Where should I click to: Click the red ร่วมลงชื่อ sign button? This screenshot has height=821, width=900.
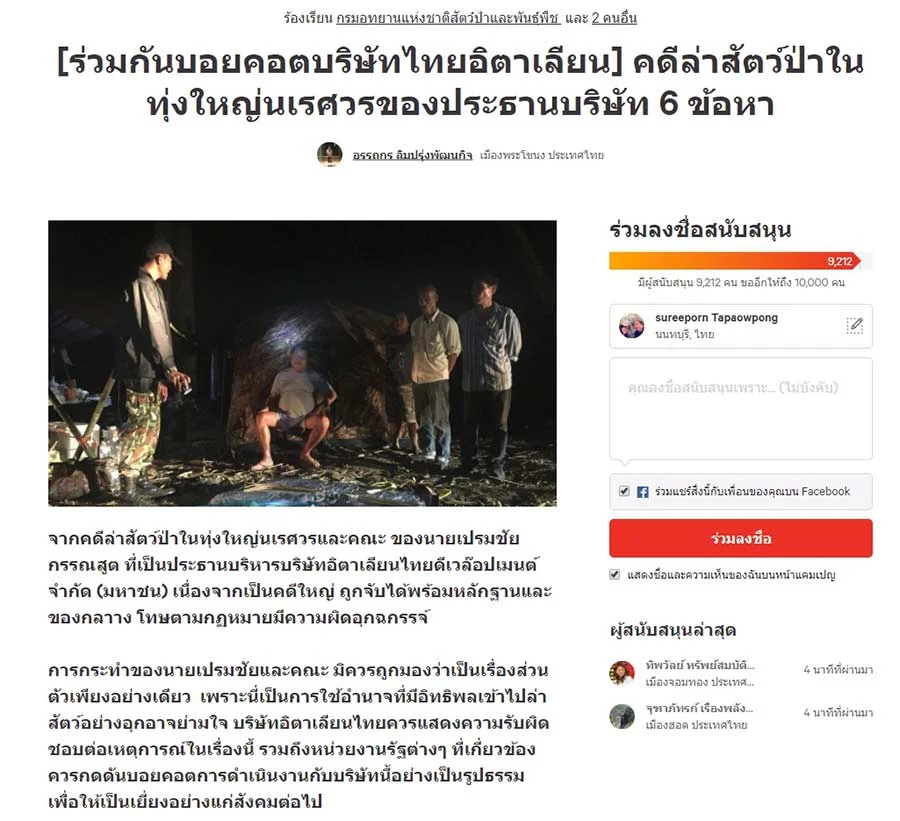coord(740,538)
